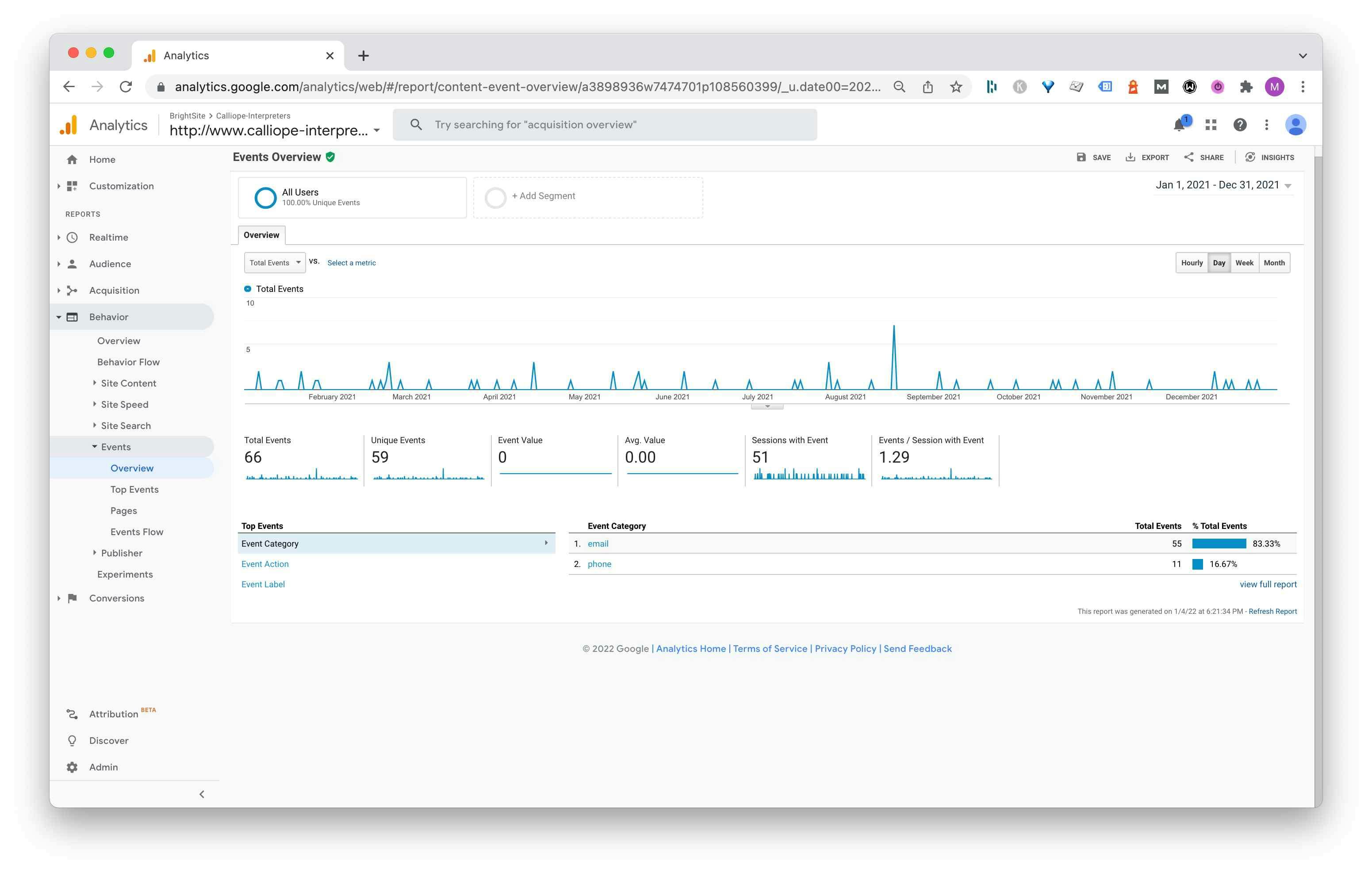Screen dimensions: 1372x873
Task: Switch graph granularity to Hourly
Action: pyautogui.click(x=1192, y=263)
